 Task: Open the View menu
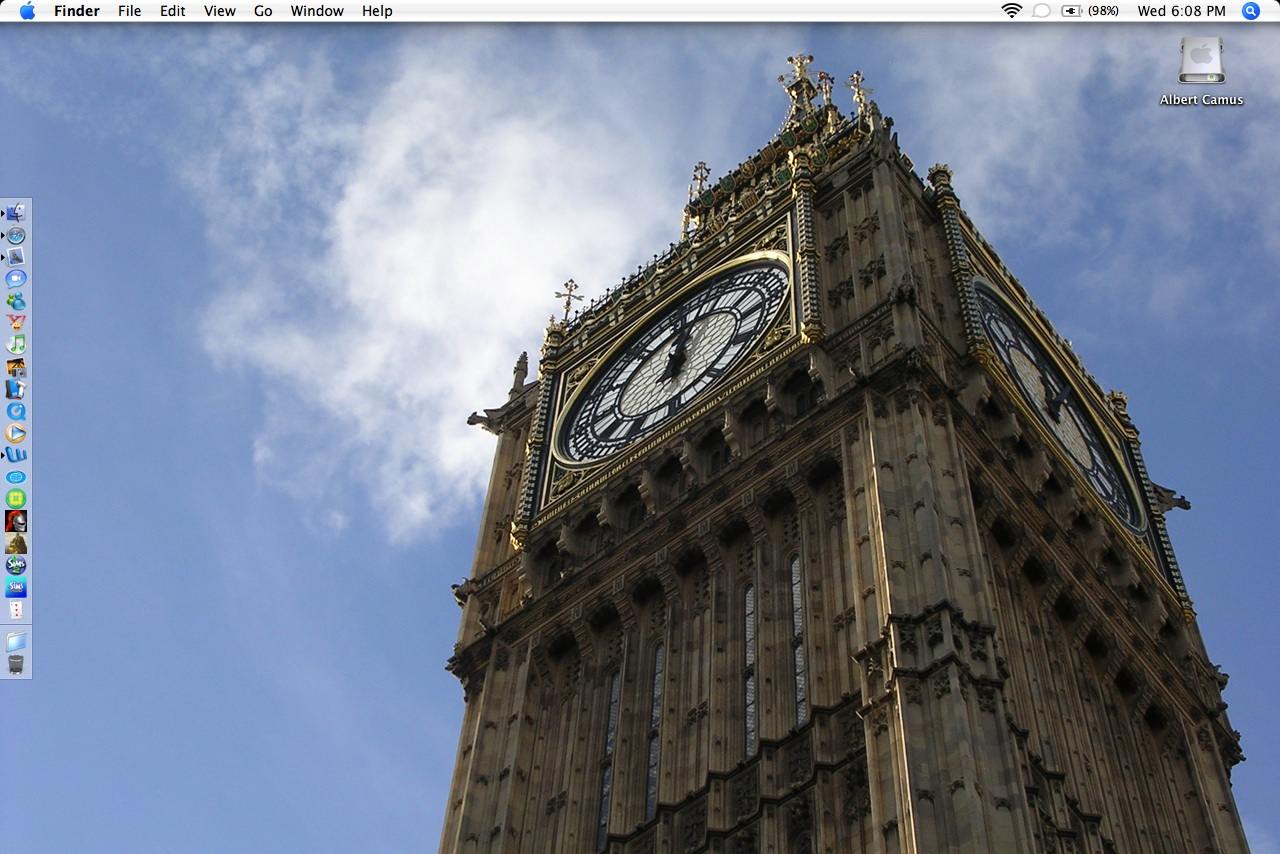tap(220, 11)
